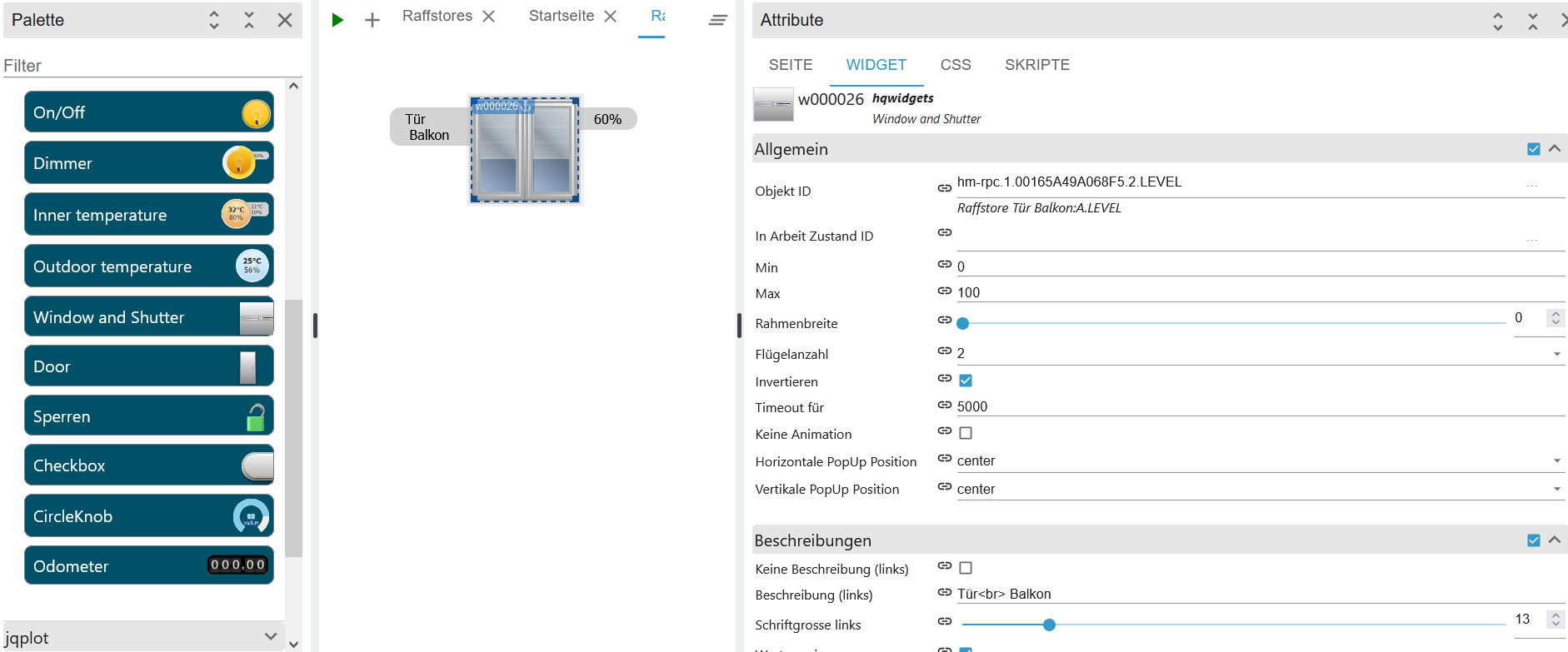Image resolution: width=1568 pixels, height=652 pixels.
Task: Select the Window and Shutter palette widget
Action: click(x=149, y=317)
